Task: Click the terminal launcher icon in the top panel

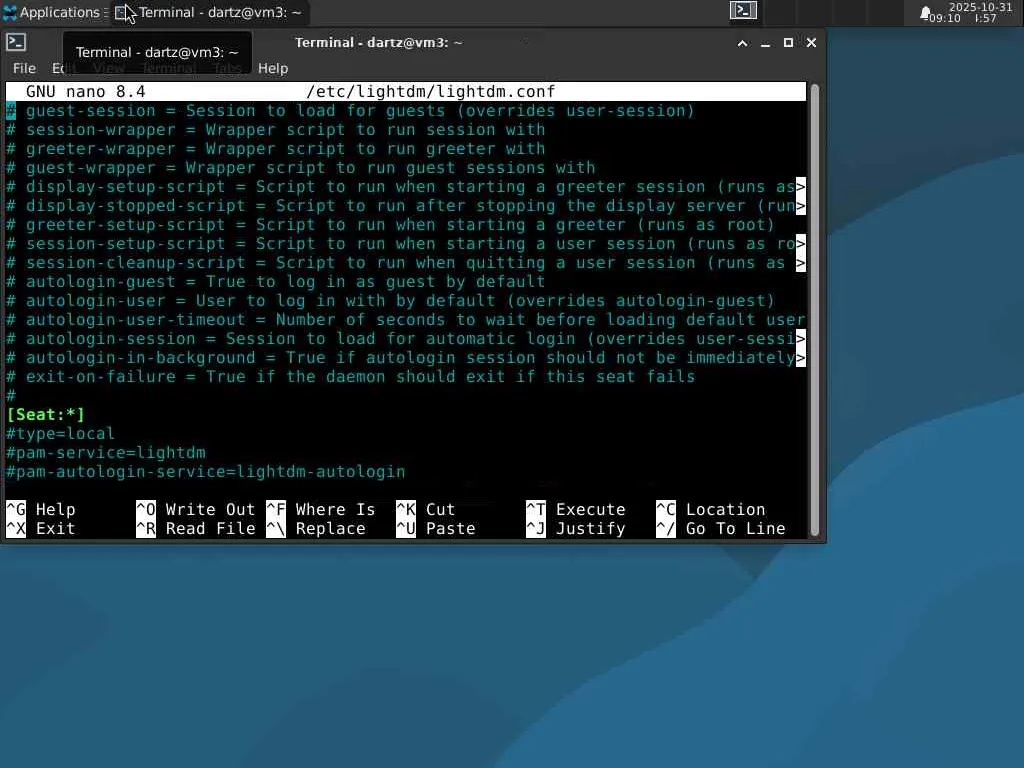Action: [743, 10]
